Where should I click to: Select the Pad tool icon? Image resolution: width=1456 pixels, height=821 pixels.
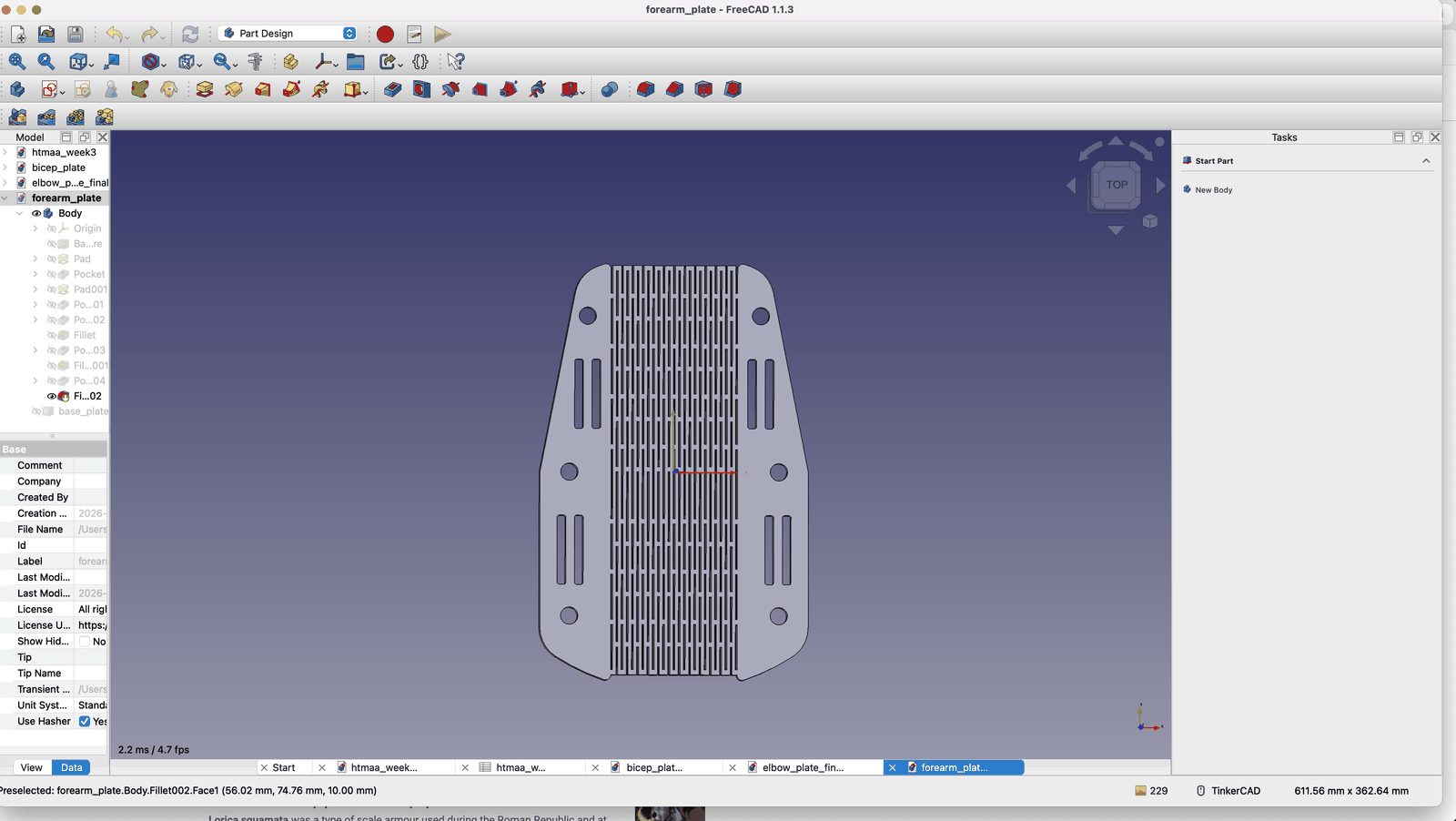tap(205, 89)
